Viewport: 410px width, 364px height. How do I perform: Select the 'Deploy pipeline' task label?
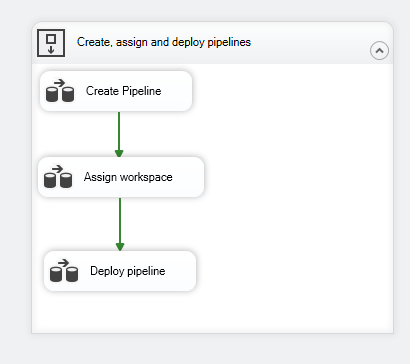pos(128,271)
